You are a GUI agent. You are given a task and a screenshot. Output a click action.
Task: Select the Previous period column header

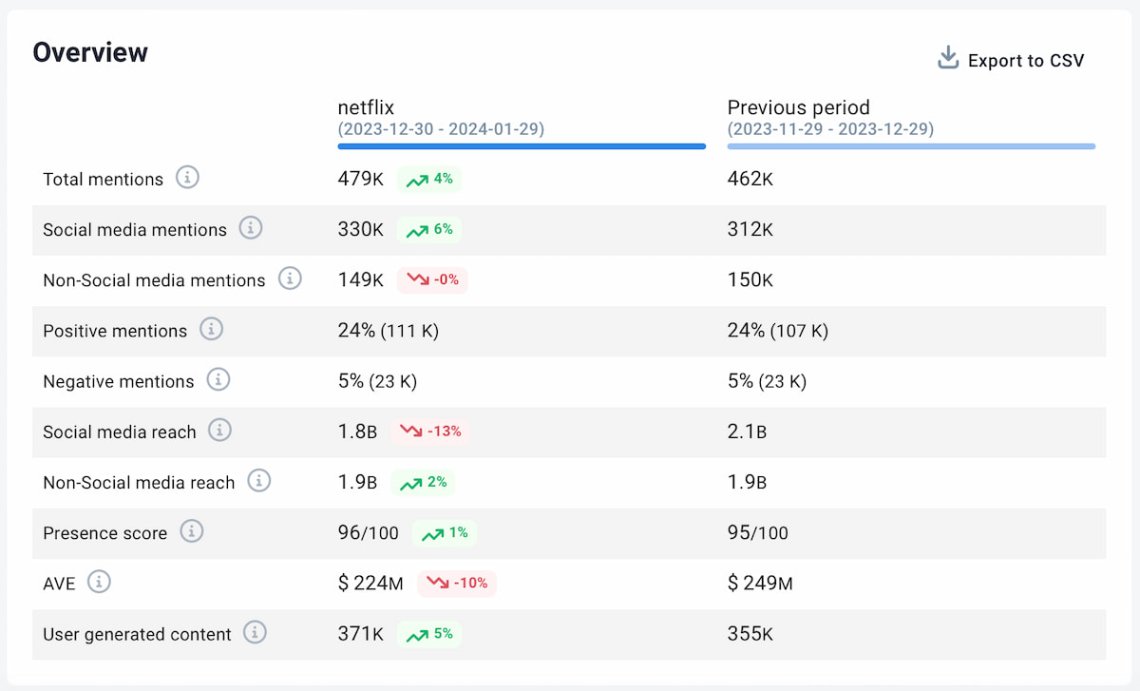click(798, 108)
